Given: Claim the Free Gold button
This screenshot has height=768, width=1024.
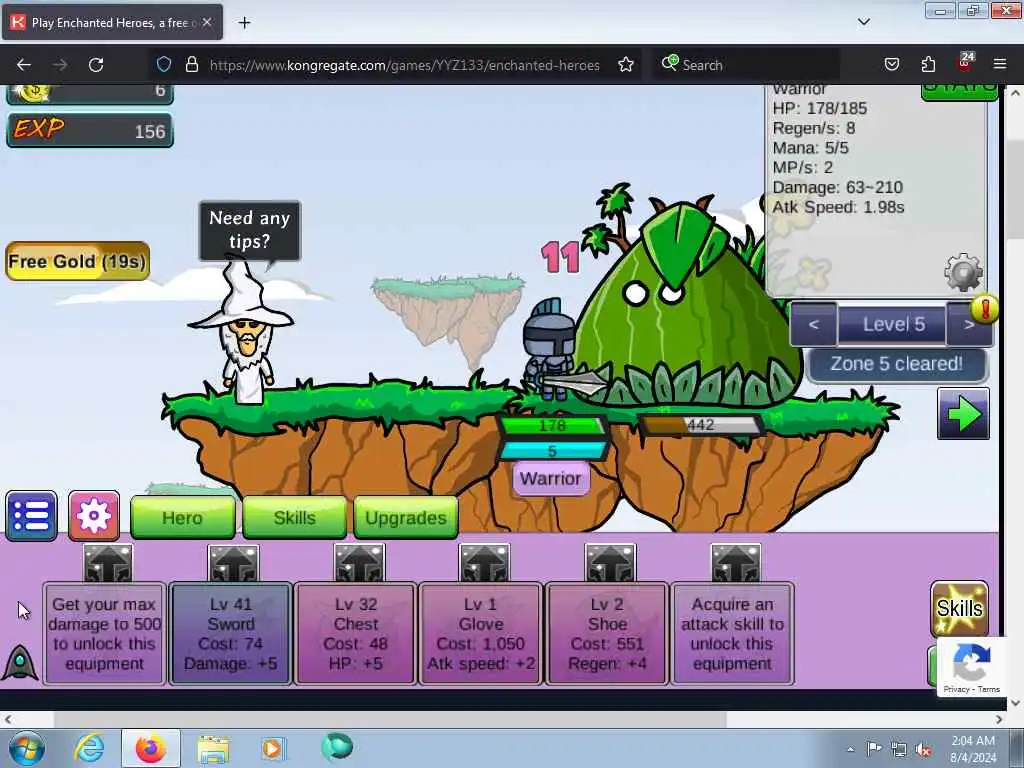Looking at the screenshot, I should 77,261.
